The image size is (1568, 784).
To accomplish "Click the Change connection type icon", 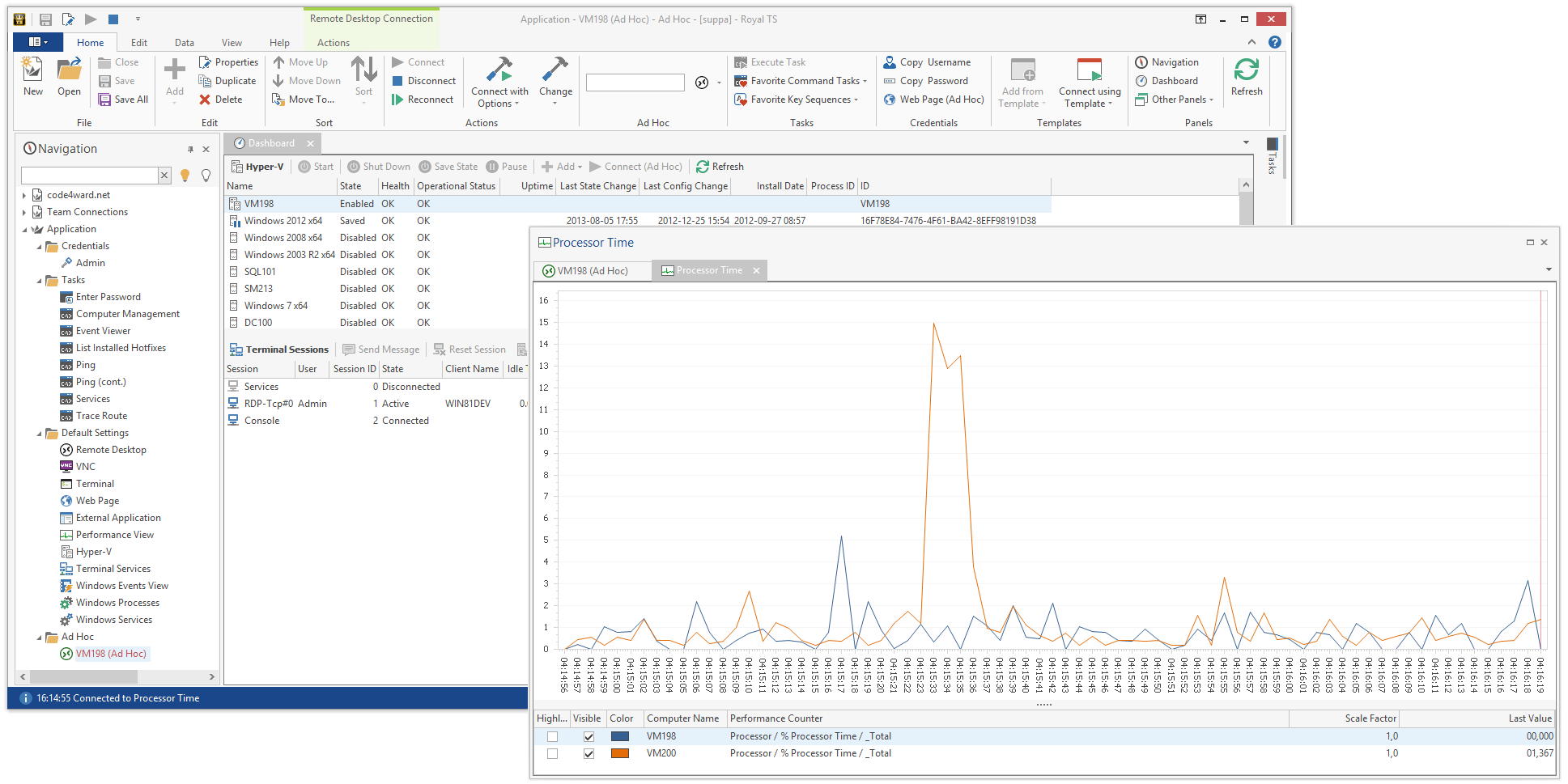I will [x=555, y=70].
